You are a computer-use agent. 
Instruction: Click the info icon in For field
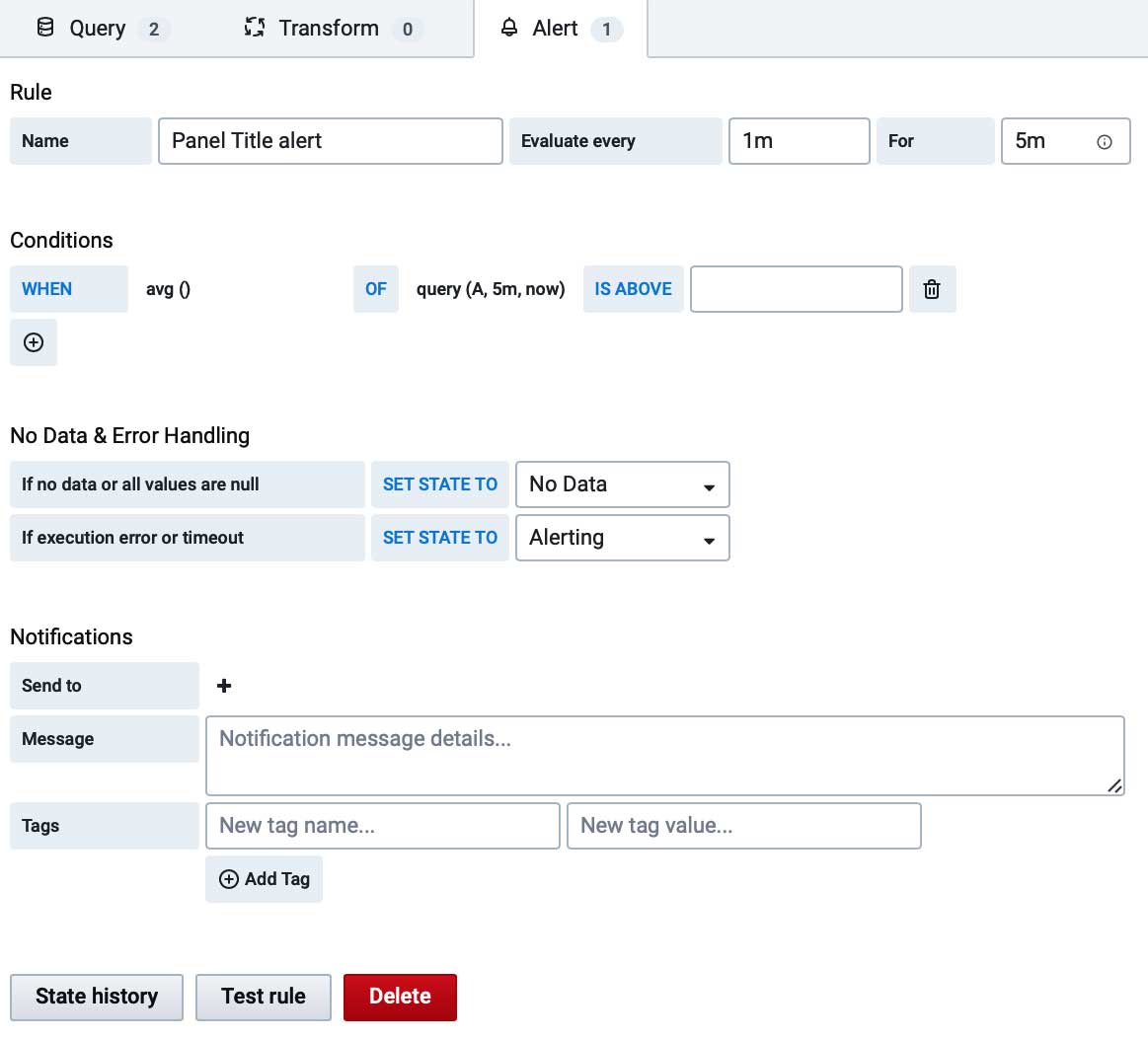(x=1105, y=142)
